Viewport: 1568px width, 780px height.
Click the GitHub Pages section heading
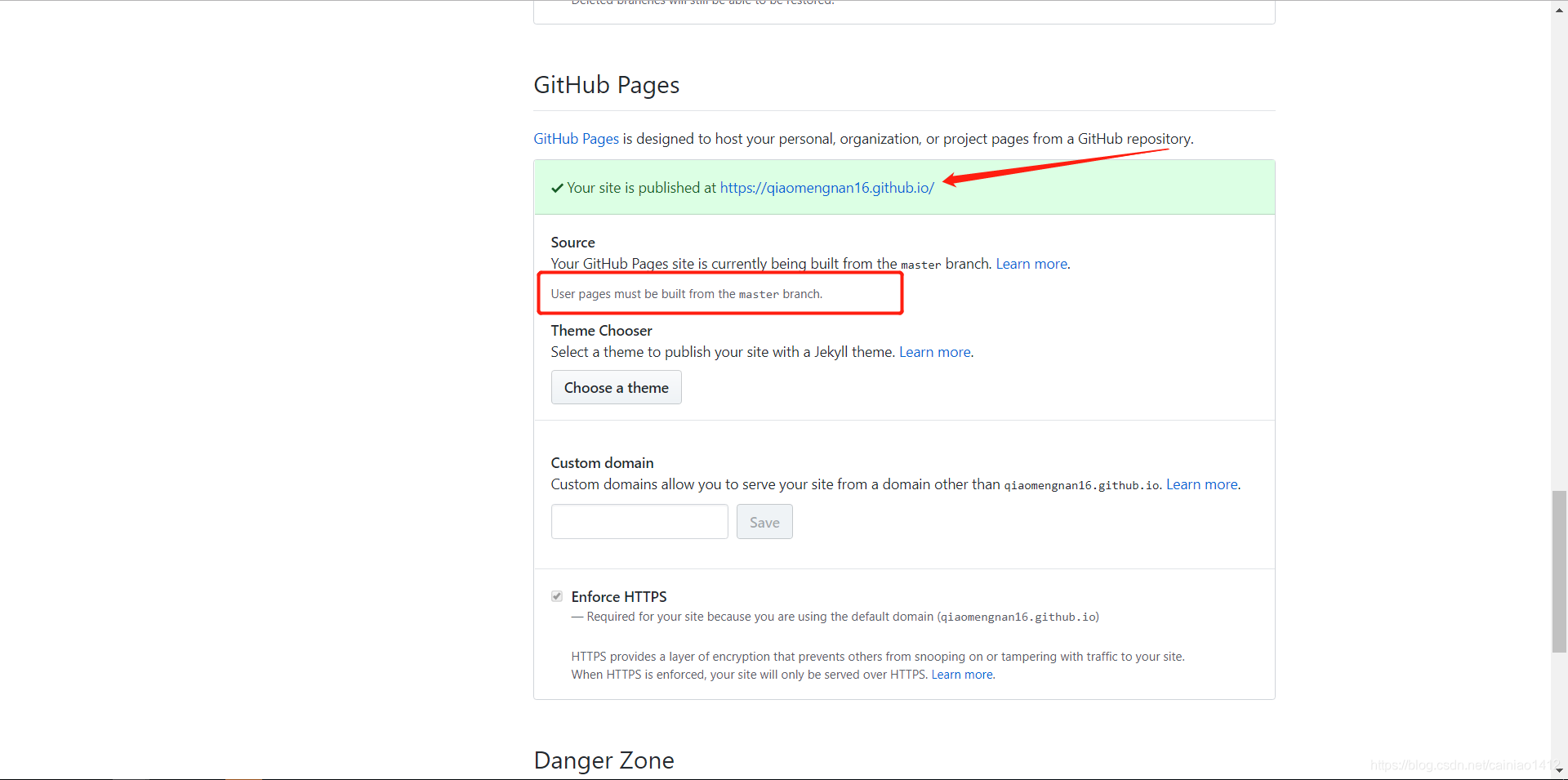(607, 85)
